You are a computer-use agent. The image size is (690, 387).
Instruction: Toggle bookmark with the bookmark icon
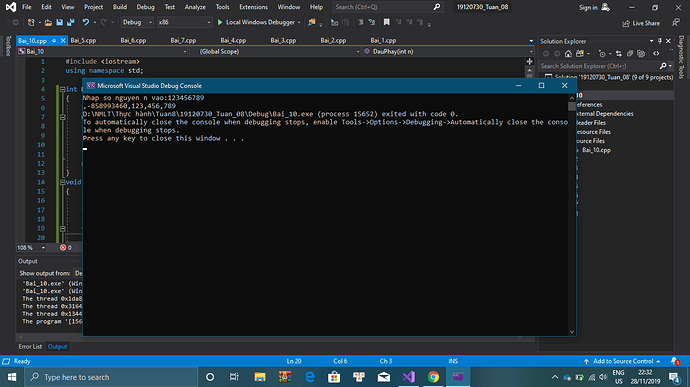(x=386, y=22)
